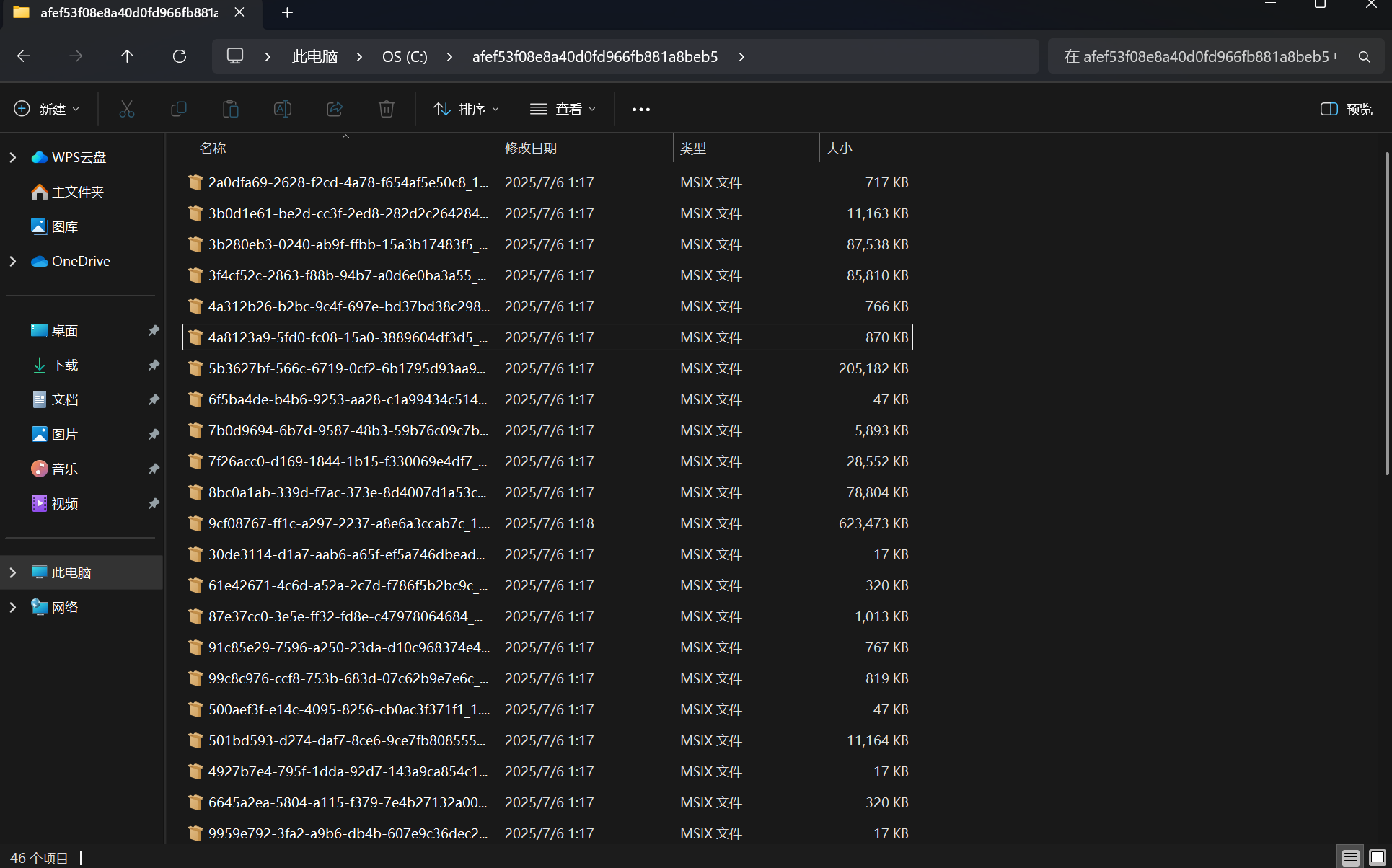1392x868 pixels.
Task: Go up one directory level
Action: coord(127,56)
